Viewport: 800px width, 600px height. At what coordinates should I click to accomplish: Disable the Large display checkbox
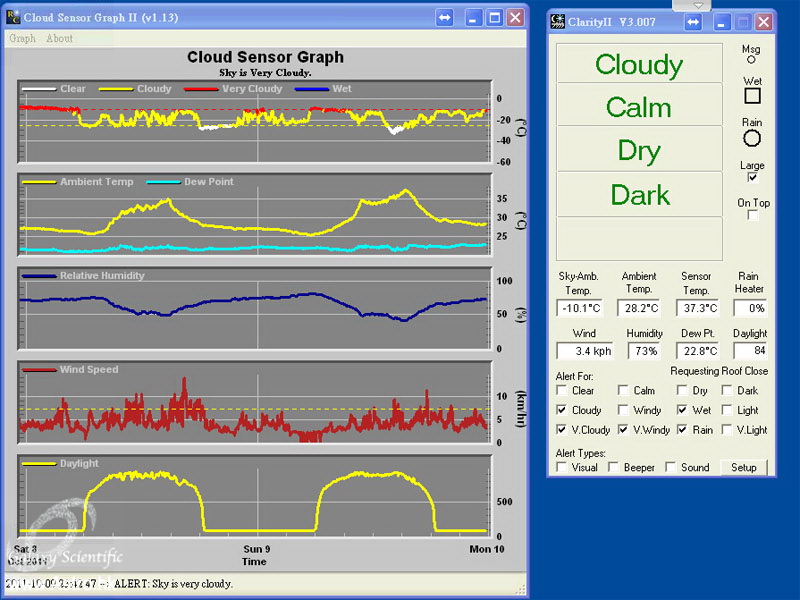[752, 177]
